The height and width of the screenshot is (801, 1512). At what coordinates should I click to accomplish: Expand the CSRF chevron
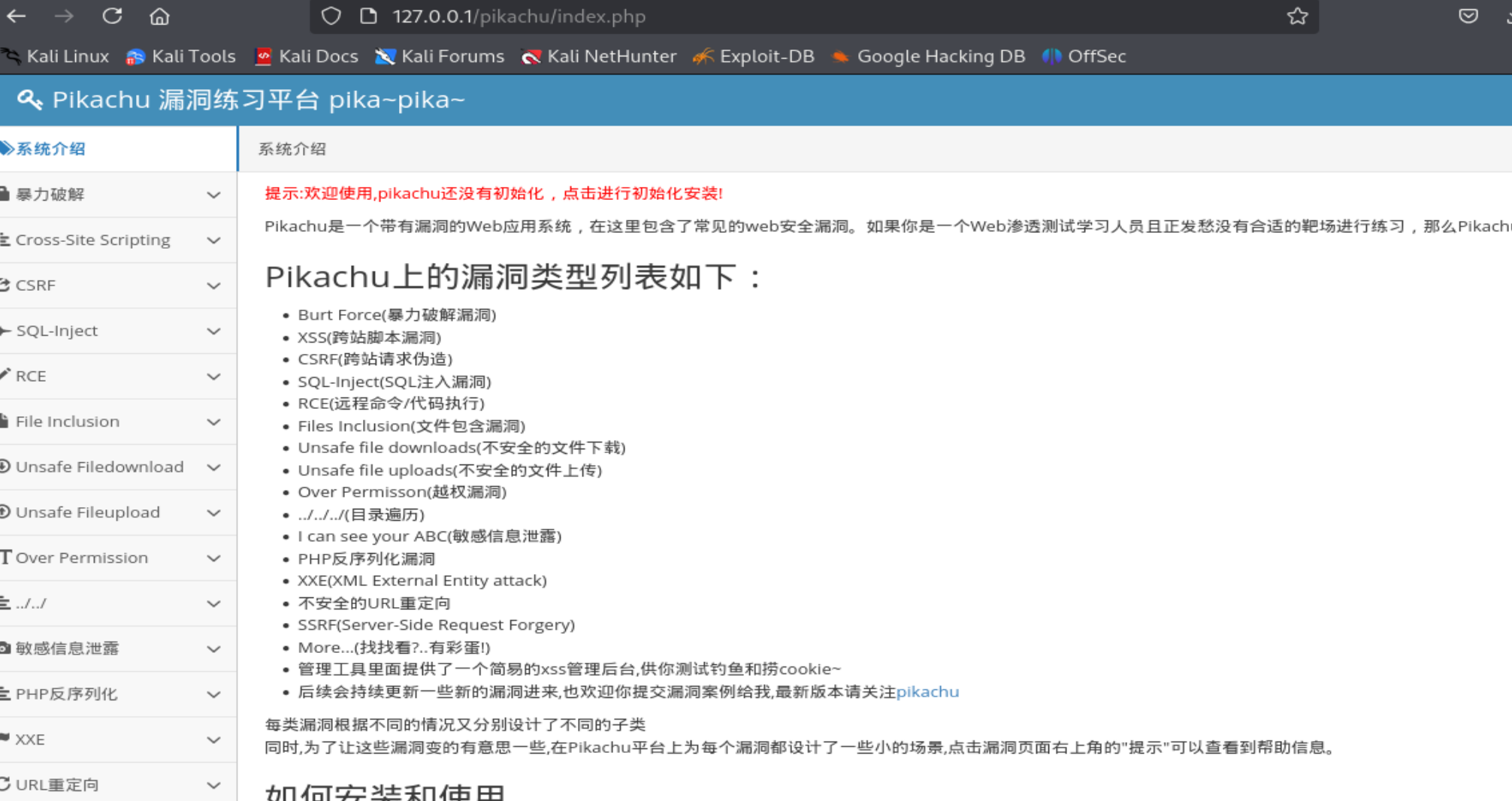tap(213, 286)
